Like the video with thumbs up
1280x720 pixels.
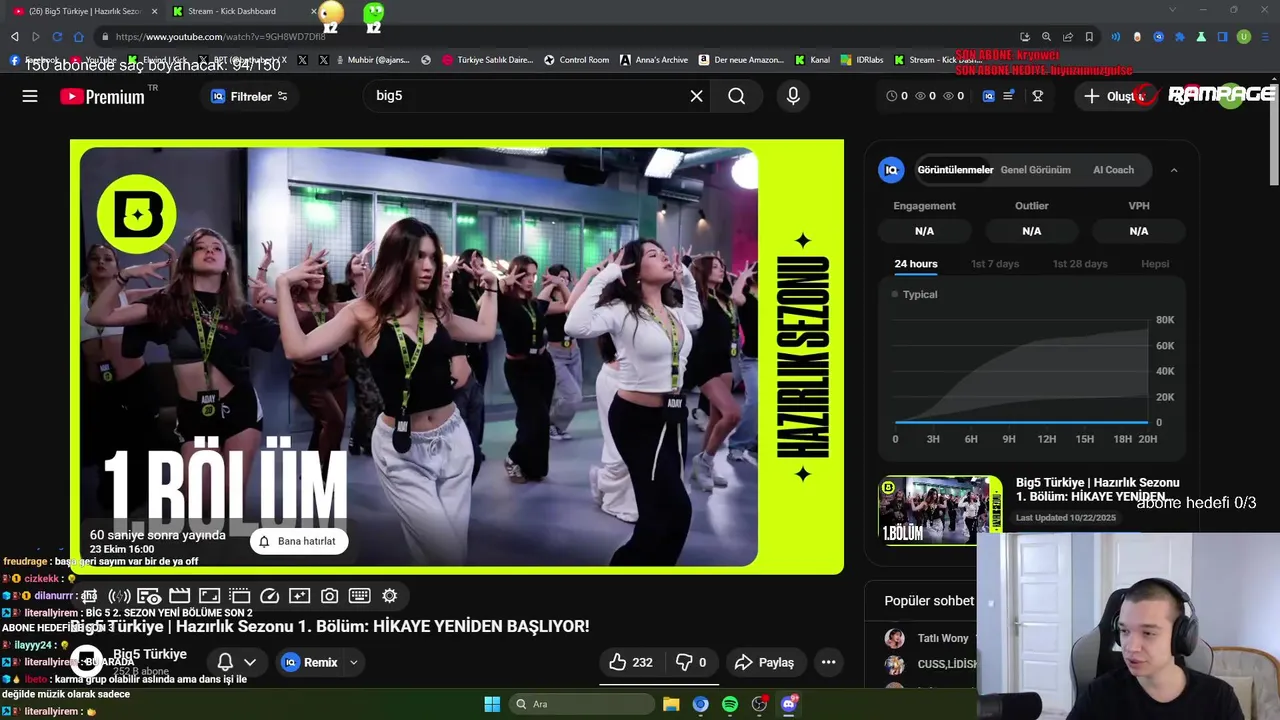pyautogui.click(x=631, y=662)
